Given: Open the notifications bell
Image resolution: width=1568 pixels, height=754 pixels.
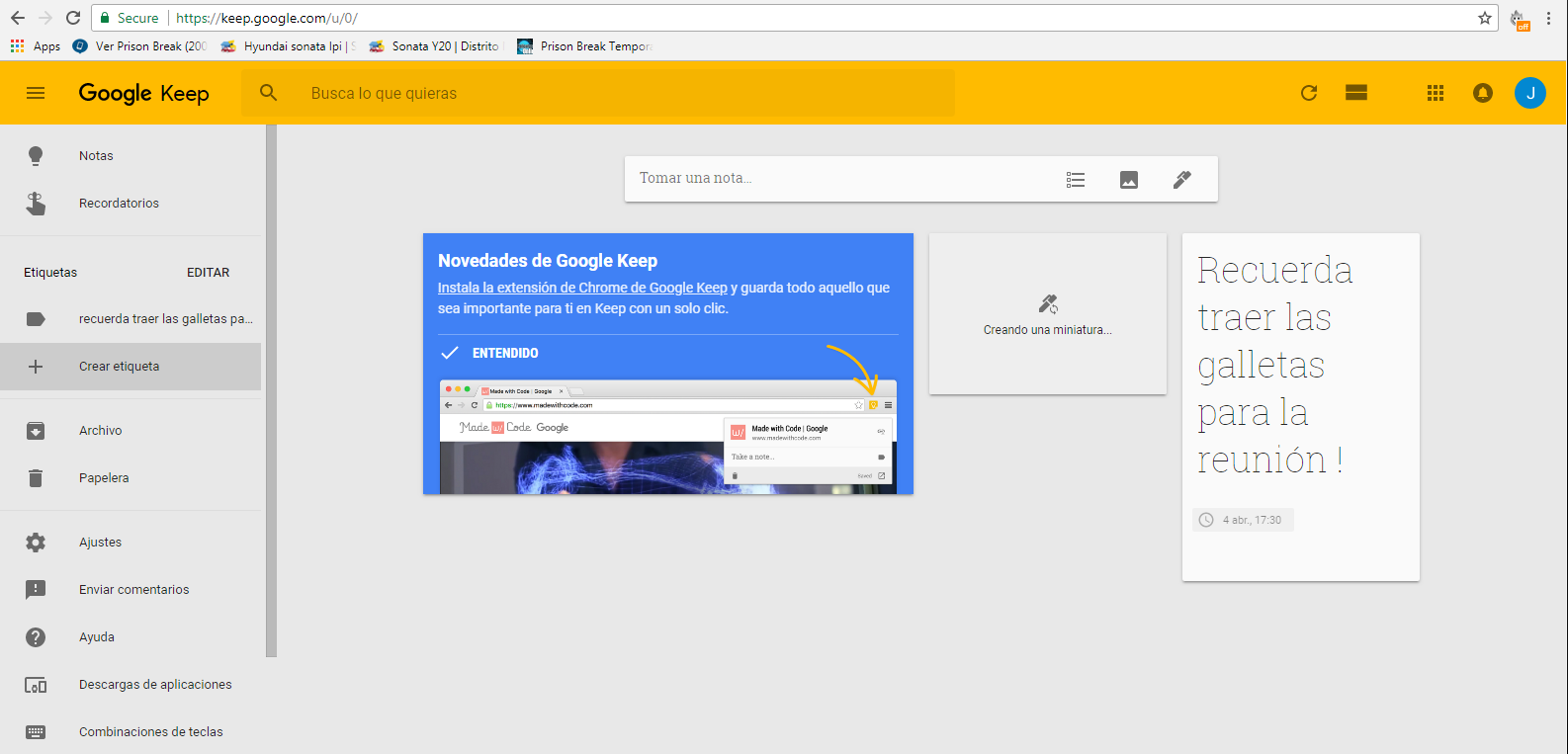Looking at the screenshot, I should point(1483,93).
